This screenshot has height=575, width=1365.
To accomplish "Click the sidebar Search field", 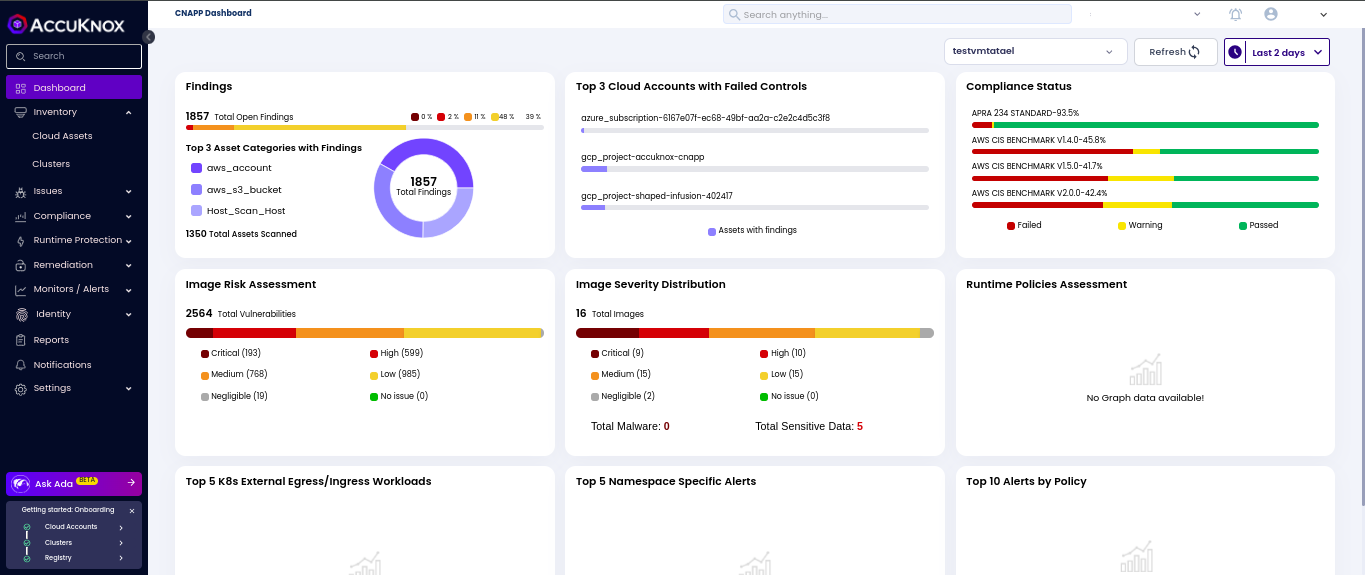I will [74, 56].
